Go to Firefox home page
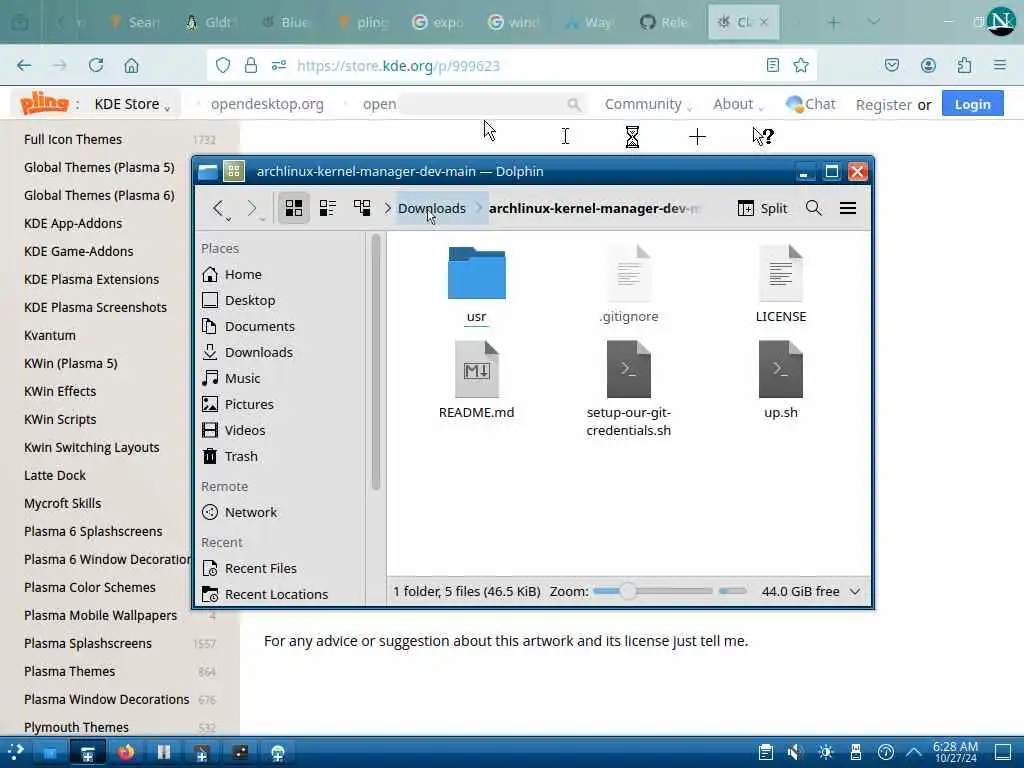Screen dimensions: 1024x768 click(131, 65)
